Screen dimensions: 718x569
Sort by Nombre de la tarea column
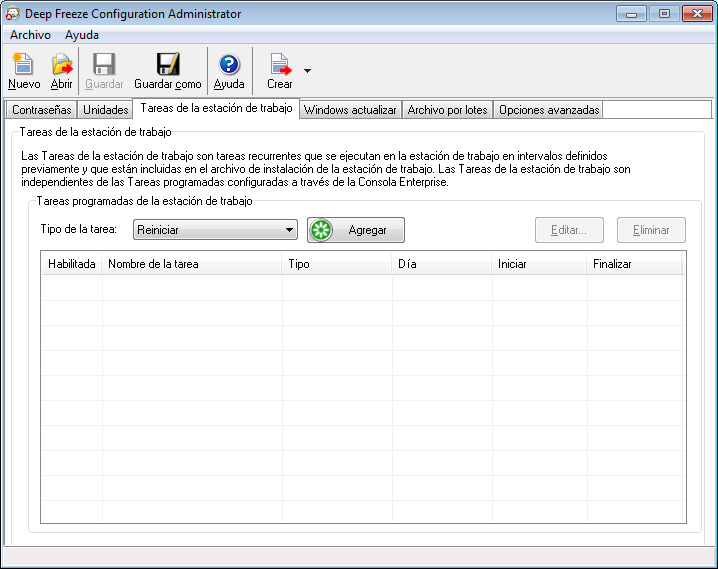click(192, 264)
